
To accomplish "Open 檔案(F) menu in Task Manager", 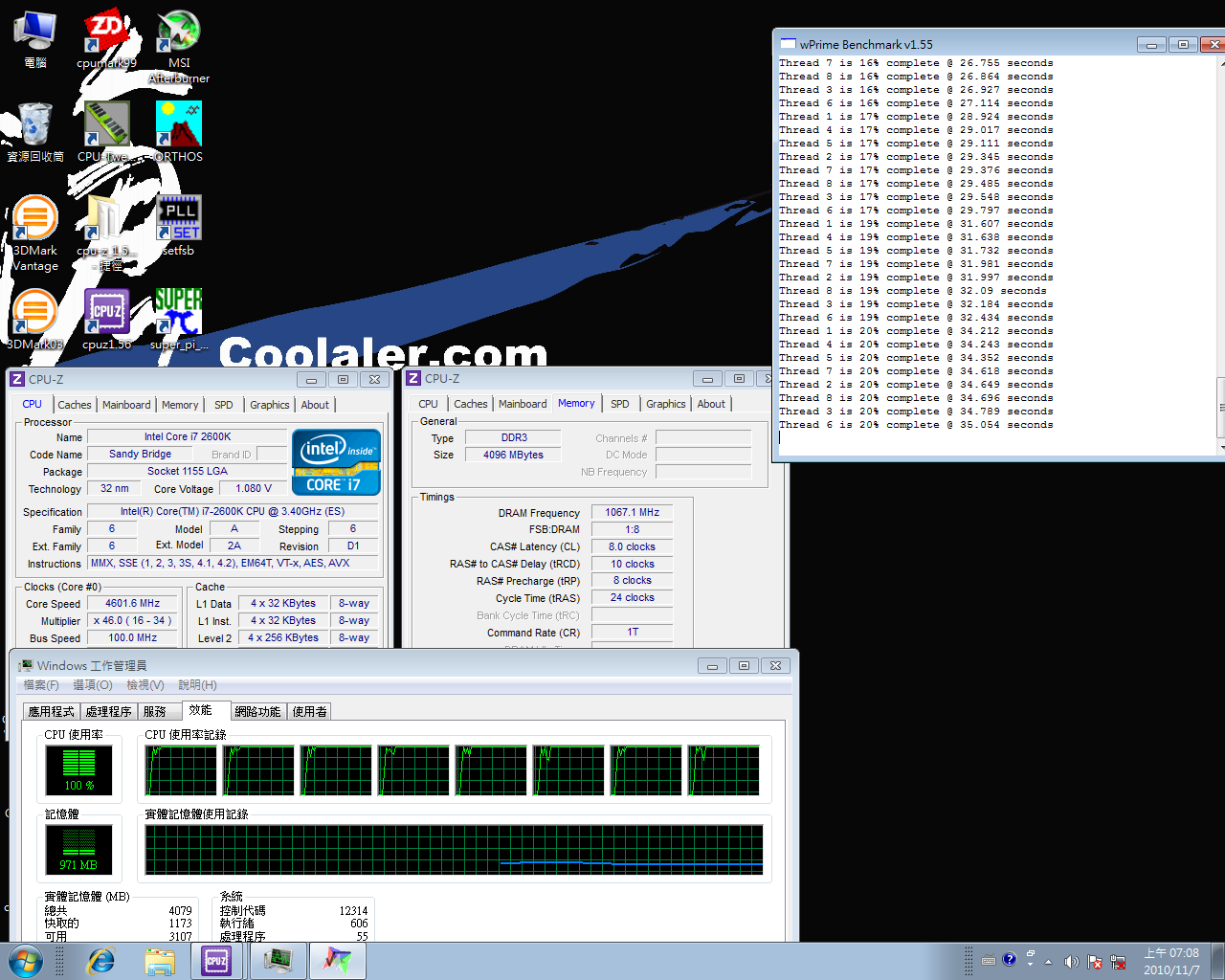I will 41,685.
